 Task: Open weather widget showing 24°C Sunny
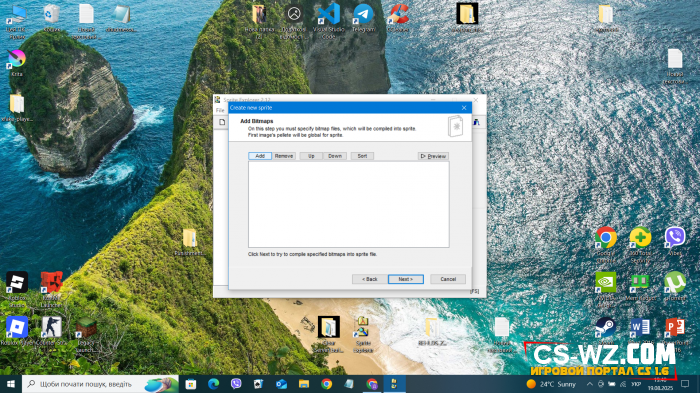coord(551,384)
